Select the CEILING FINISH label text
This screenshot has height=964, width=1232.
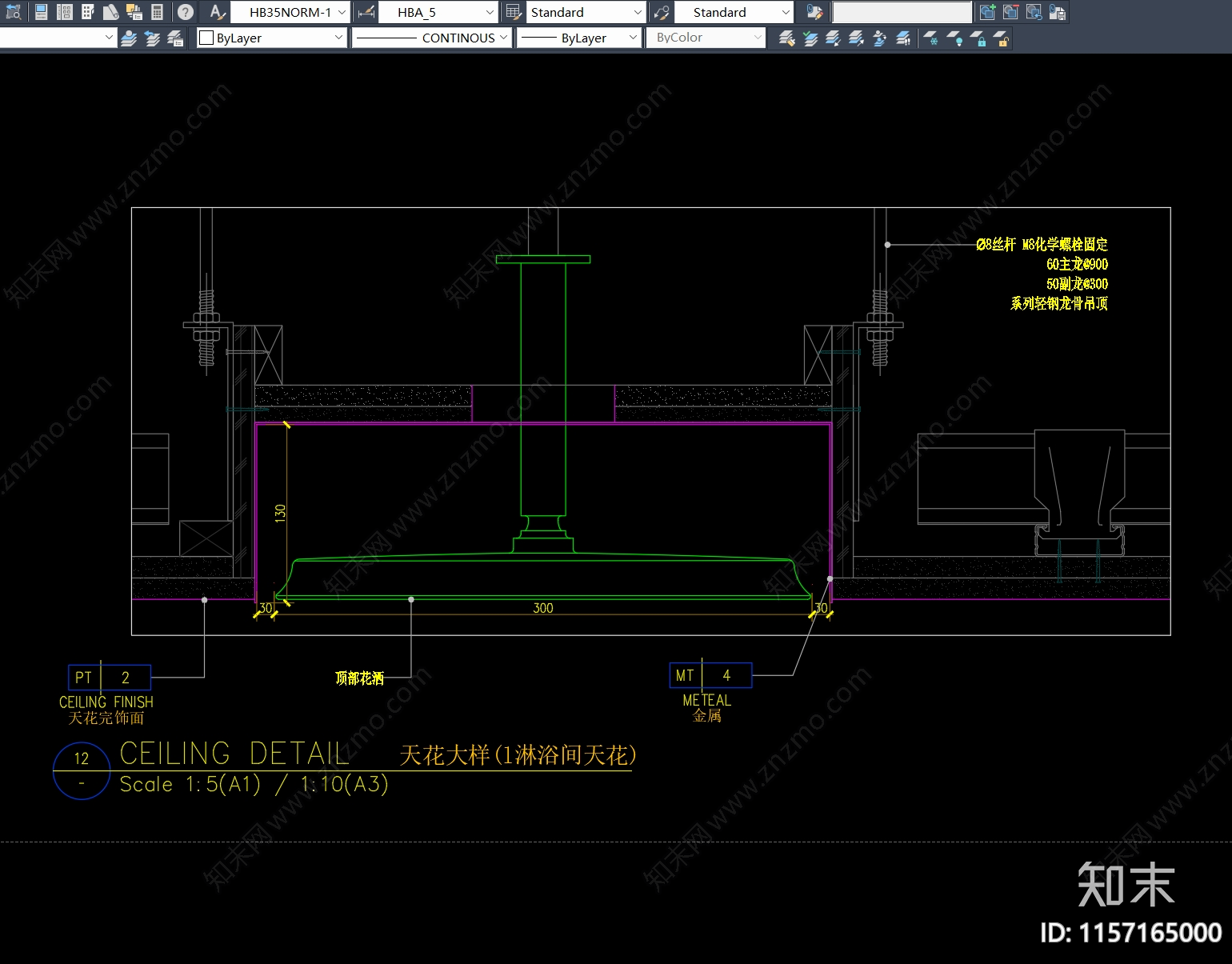point(106,702)
